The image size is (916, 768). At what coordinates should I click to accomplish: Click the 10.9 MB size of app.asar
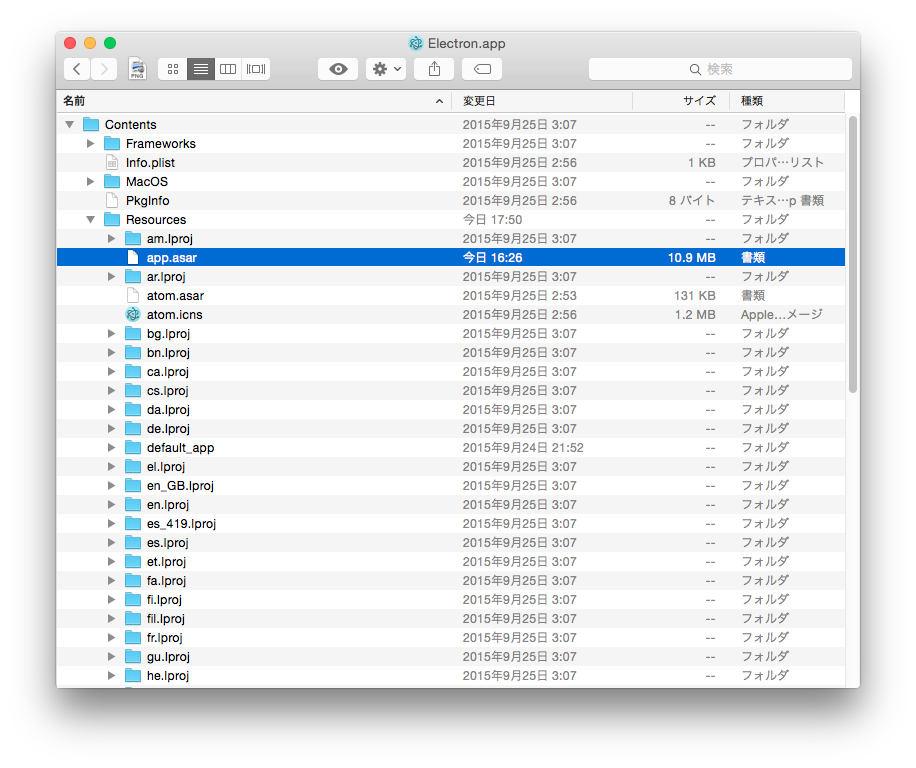692,258
